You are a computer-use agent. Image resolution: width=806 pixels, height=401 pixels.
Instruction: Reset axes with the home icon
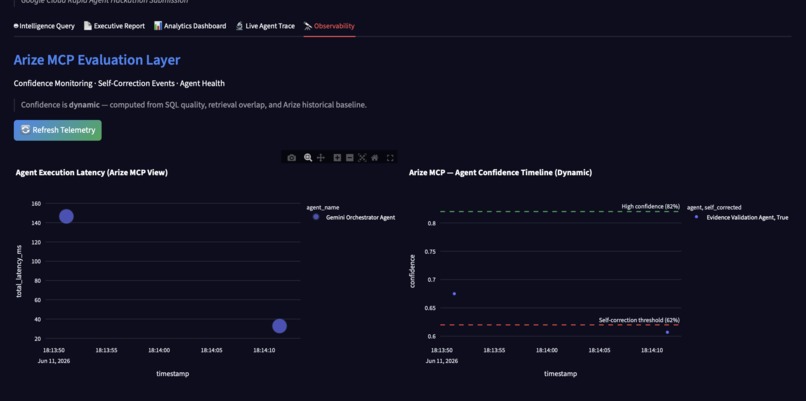click(375, 158)
